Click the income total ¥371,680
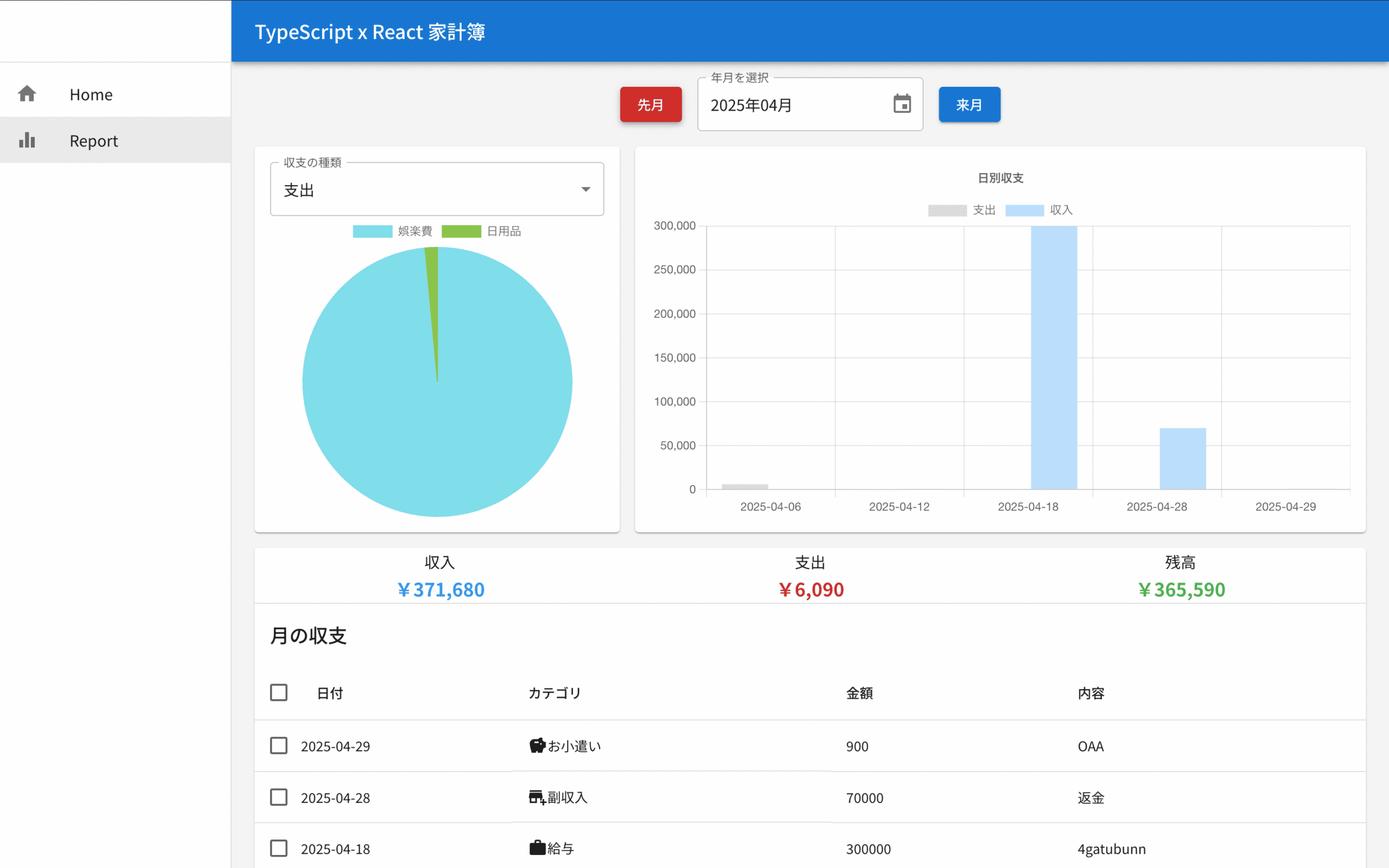 click(441, 590)
